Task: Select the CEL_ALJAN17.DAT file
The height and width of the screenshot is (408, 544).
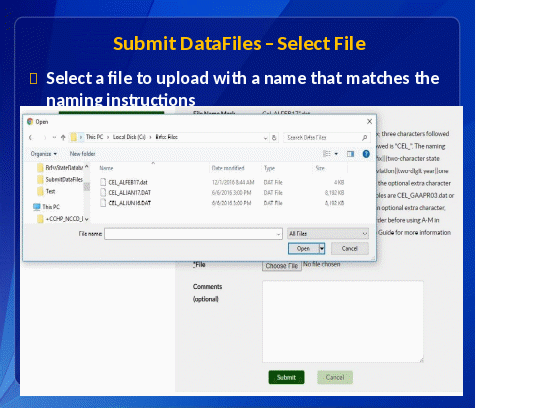Action: click(129, 193)
